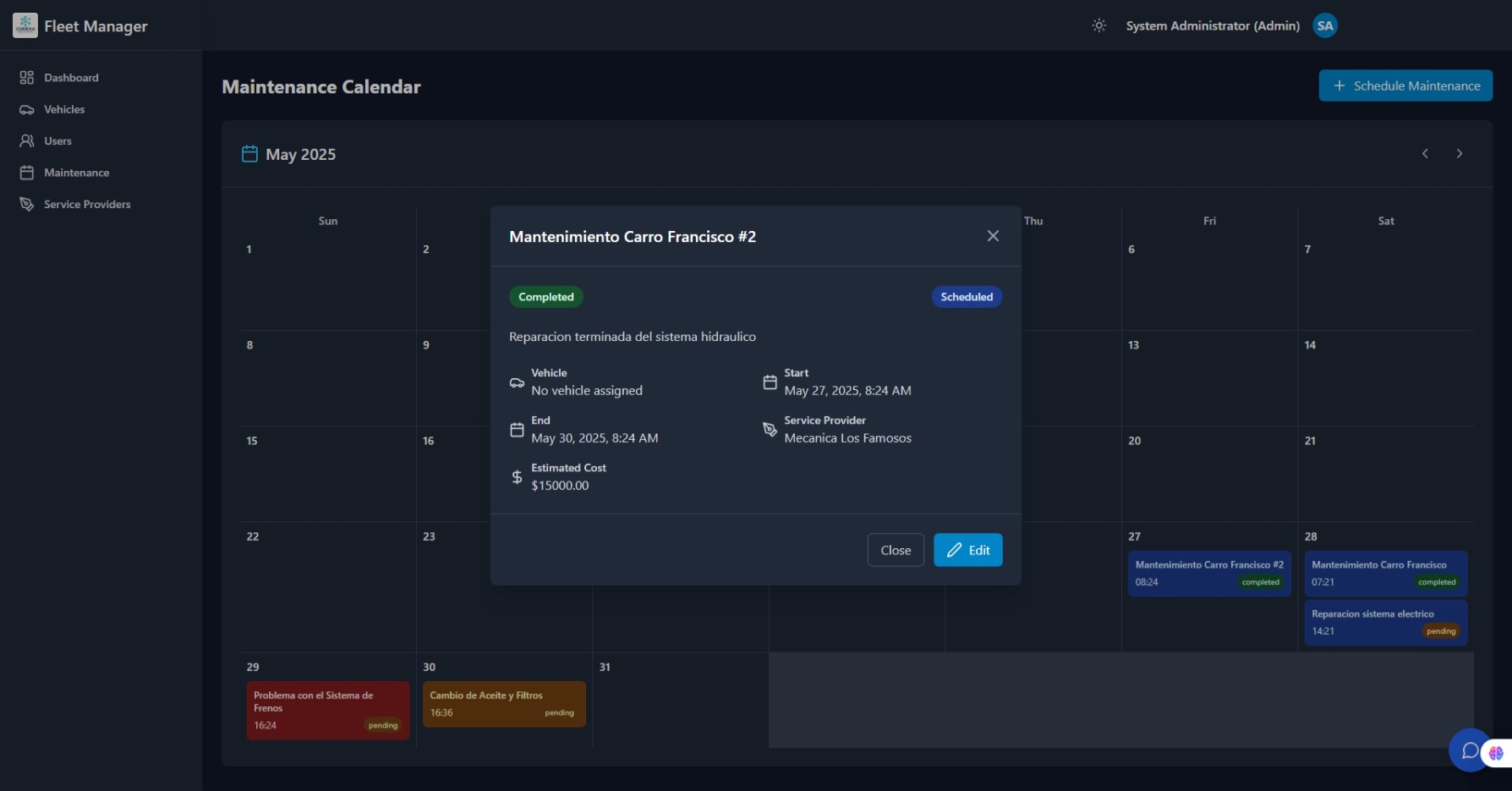This screenshot has width=1512, height=791.
Task: Click the Schedule Maintenance button
Action: click(1405, 85)
